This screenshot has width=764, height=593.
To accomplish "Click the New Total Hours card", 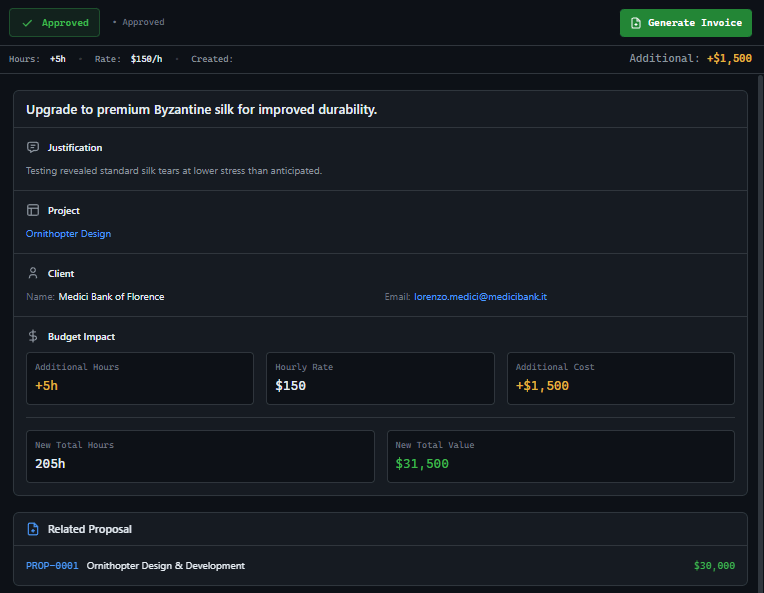I will click(200, 456).
